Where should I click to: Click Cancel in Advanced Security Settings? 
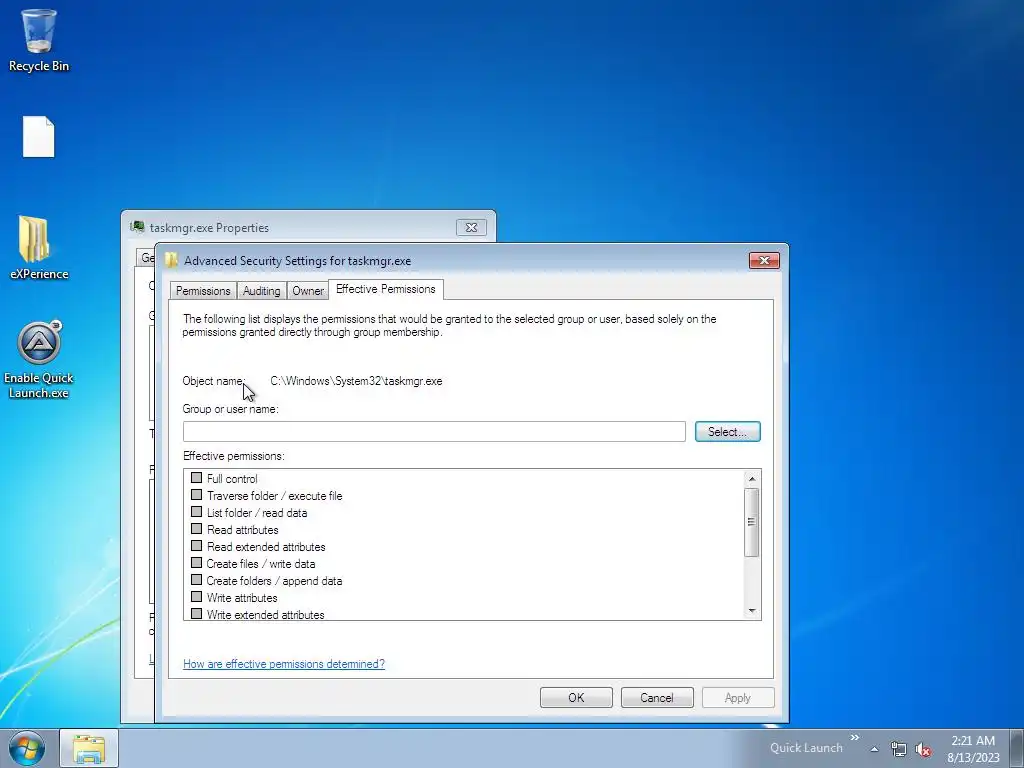click(657, 697)
